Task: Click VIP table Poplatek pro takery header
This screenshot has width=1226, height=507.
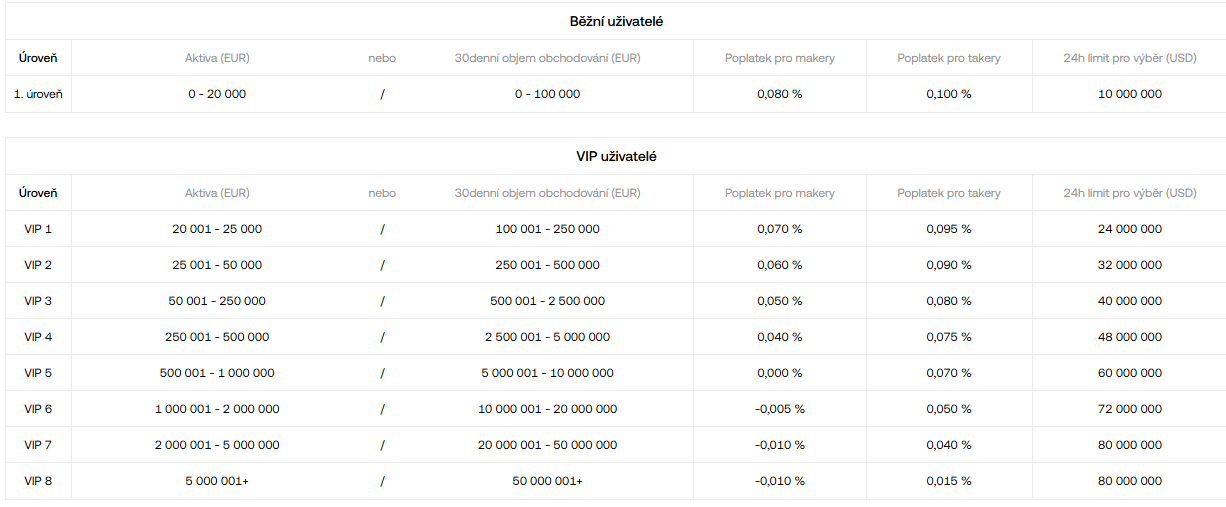Action: [948, 193]
